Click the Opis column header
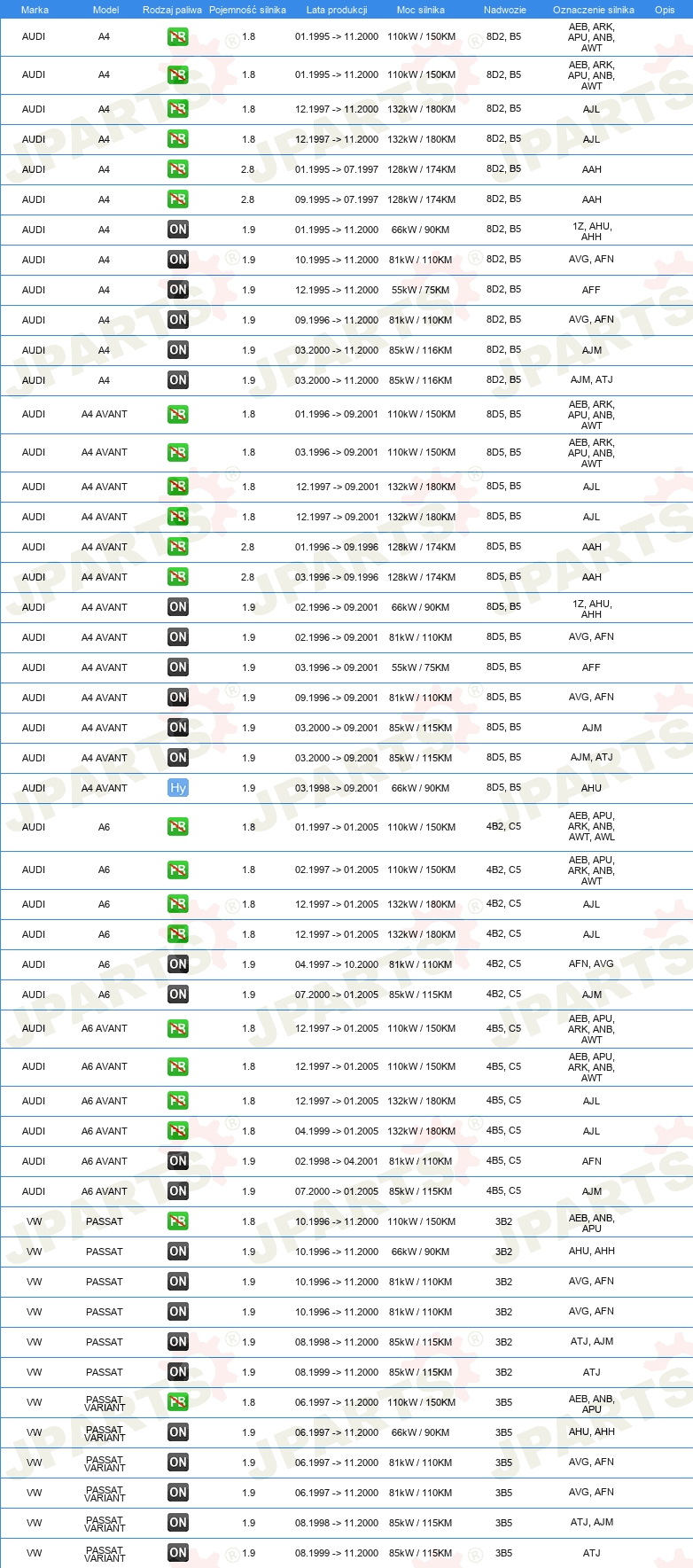The width and height of the screenshot is (693, 1568). (665, 10)
